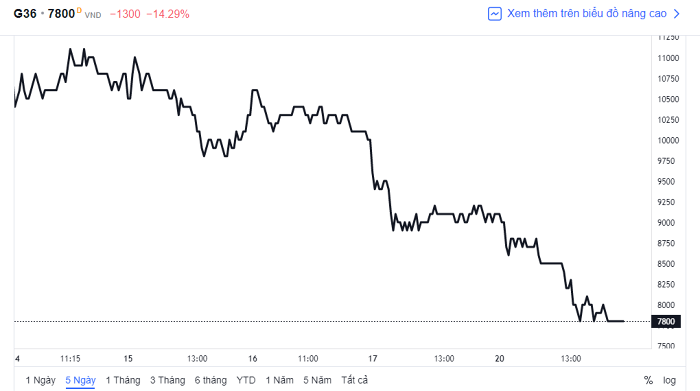Image resolution: width=700 pixels, height=391 pixels.
Task: Click the chevron arrow beside nâng cao
Action: click(677, 14)
